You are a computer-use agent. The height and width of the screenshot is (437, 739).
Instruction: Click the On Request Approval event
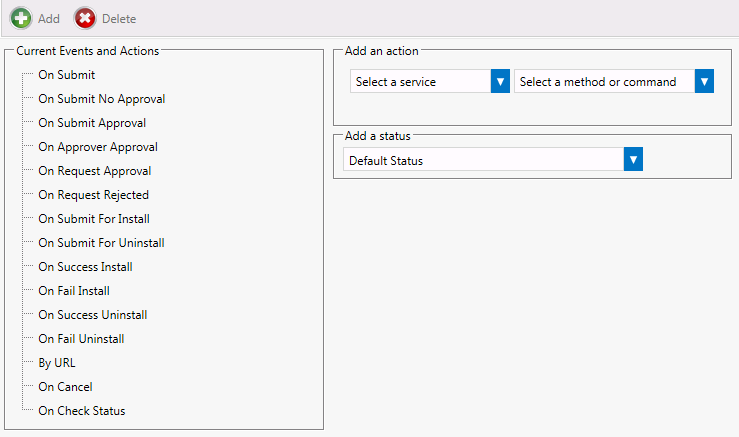tap(95, 171)
